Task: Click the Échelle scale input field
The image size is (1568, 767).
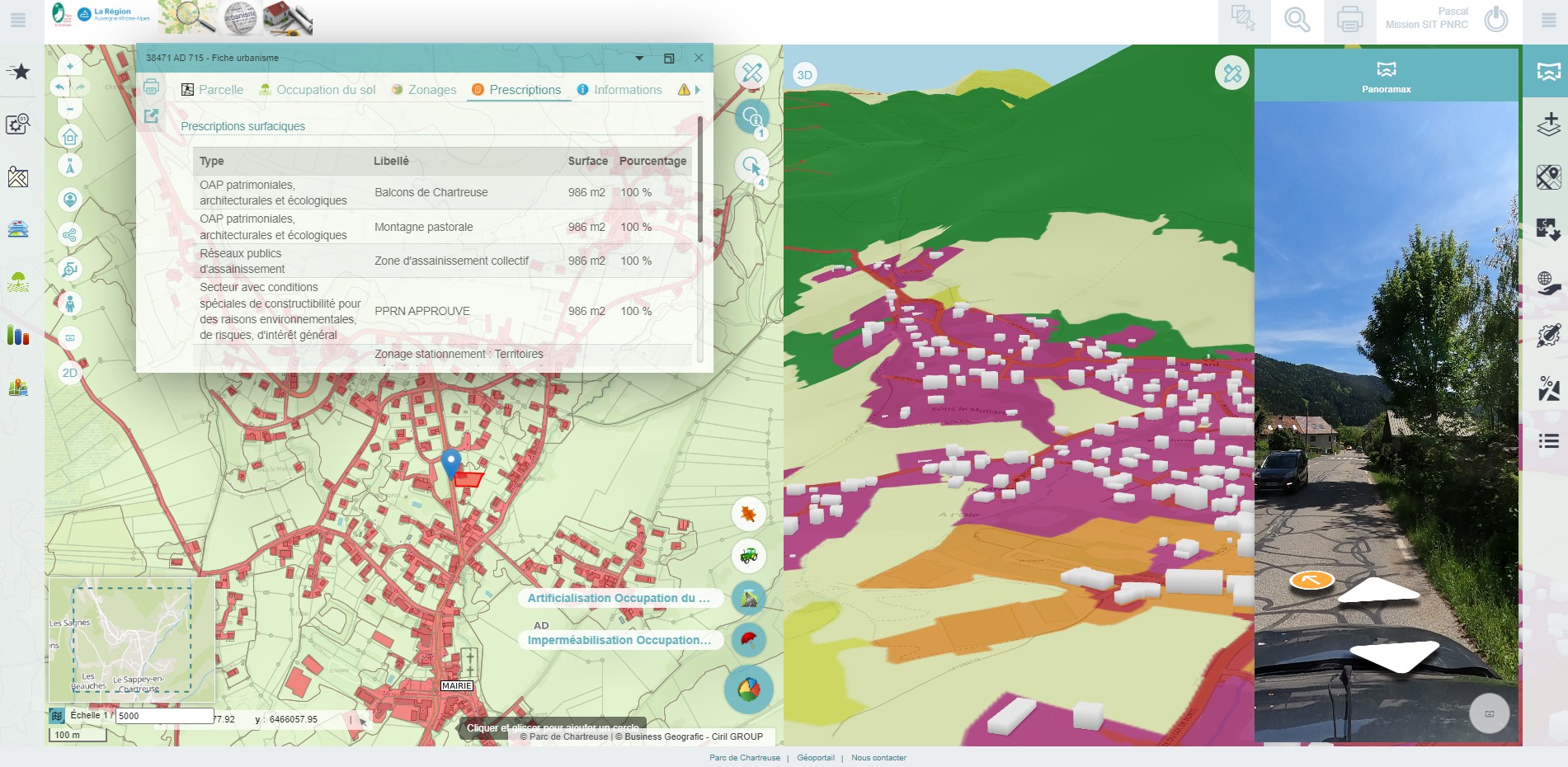Action: [163, 716]
